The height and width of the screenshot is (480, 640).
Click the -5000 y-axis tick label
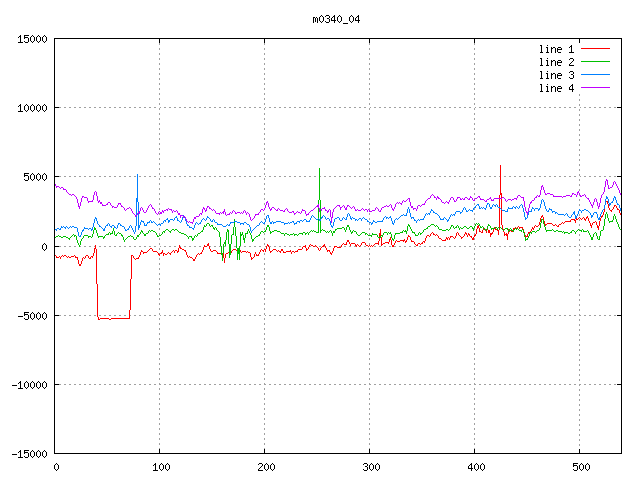tap(32, 316)
